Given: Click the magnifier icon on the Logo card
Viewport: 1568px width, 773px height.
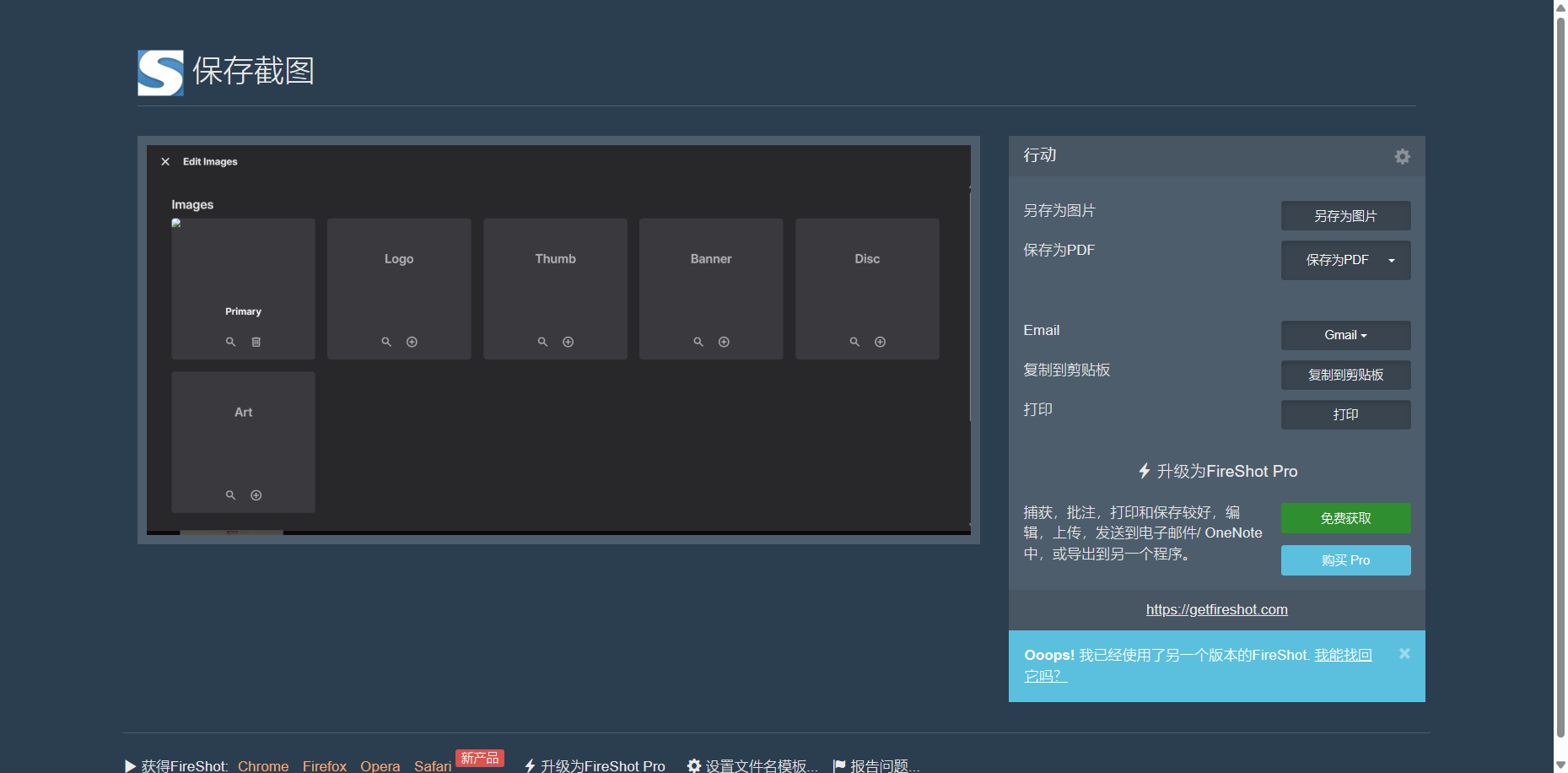Looking at the screenshot, I should (386, 342).
